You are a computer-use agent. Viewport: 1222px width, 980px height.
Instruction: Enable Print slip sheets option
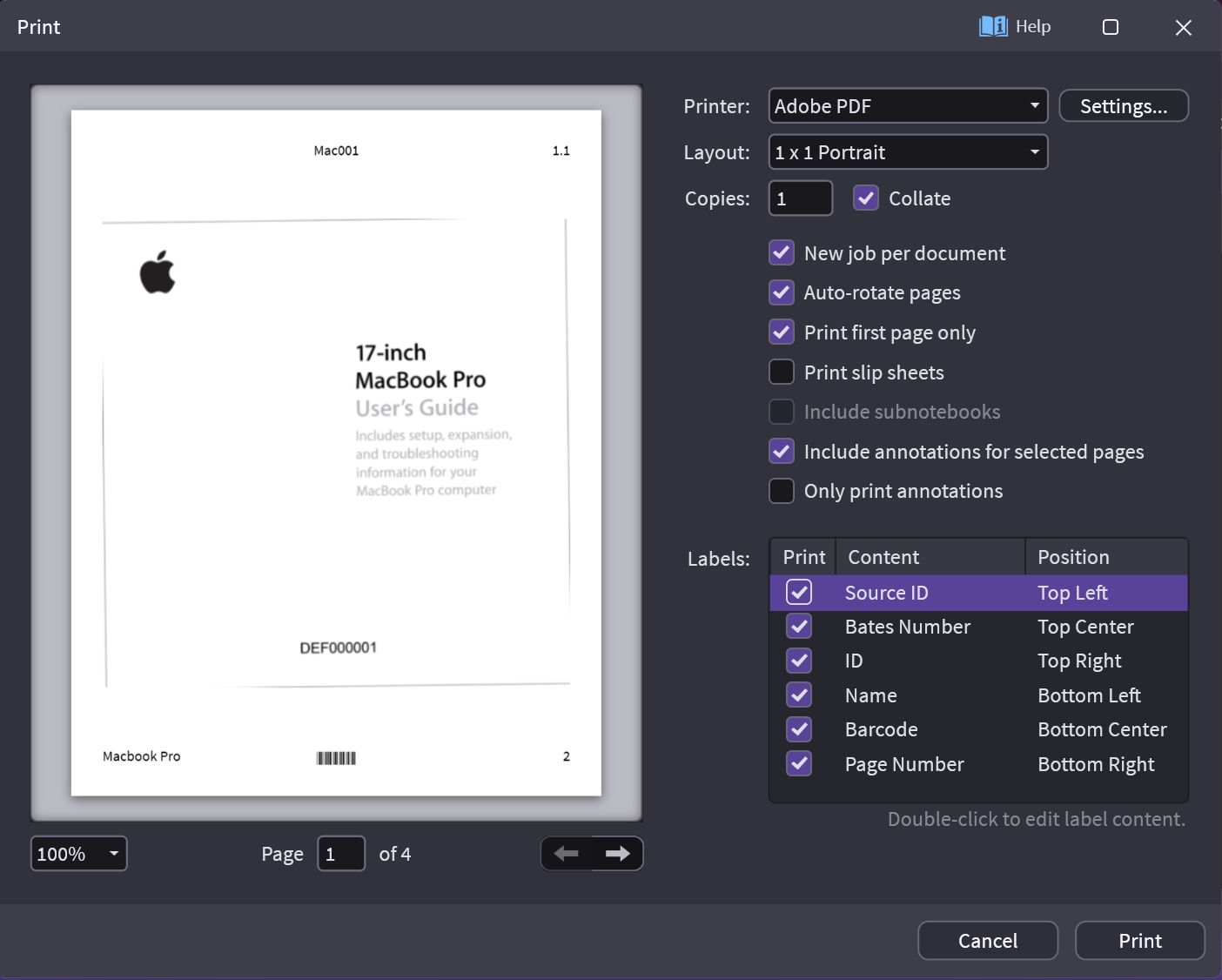point(782,373)
